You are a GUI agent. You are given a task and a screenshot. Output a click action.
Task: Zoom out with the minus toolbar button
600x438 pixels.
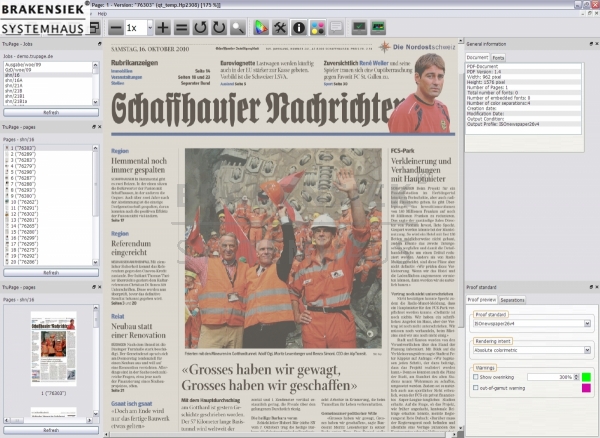[116, 28]
